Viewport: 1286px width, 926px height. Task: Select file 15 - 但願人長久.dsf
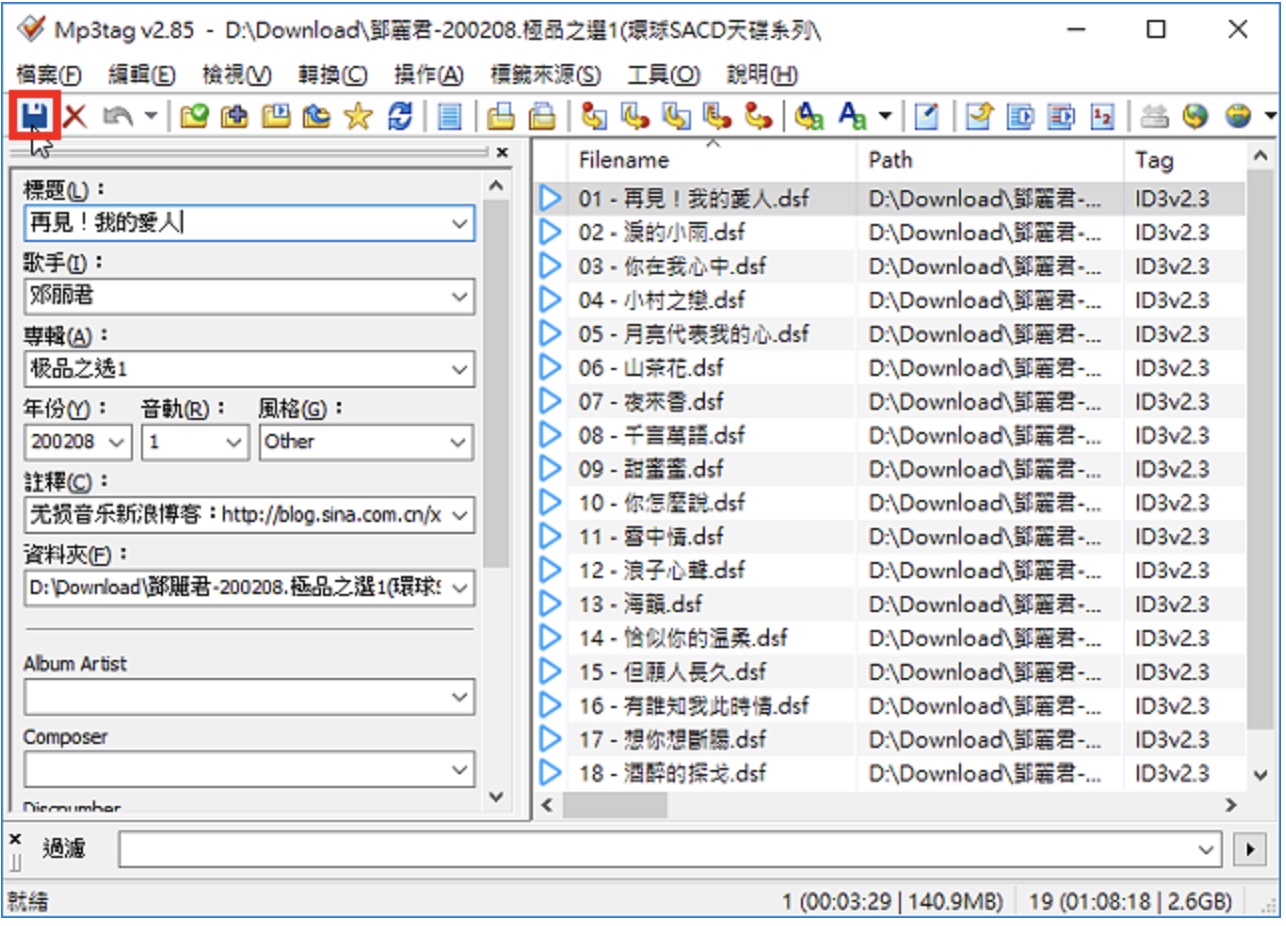pos(673,671)
